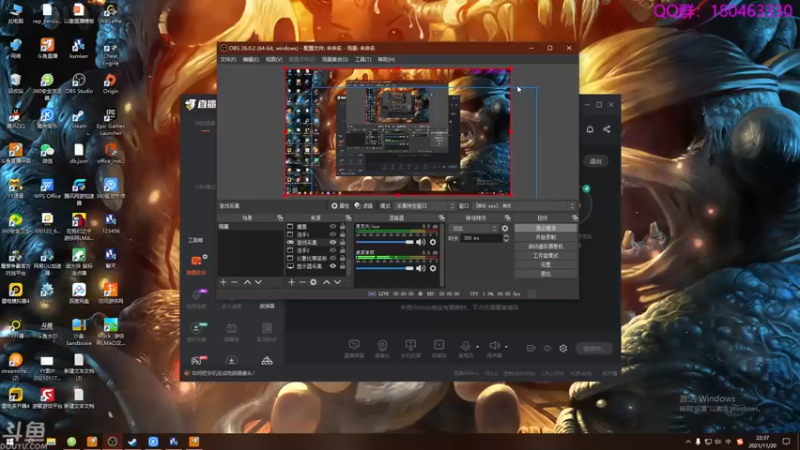Image resolution: width=800 pixels, height=450 pixels.
Task: Expand microphone options arrow in Douyu toolbar
Action: coord(477,347)
